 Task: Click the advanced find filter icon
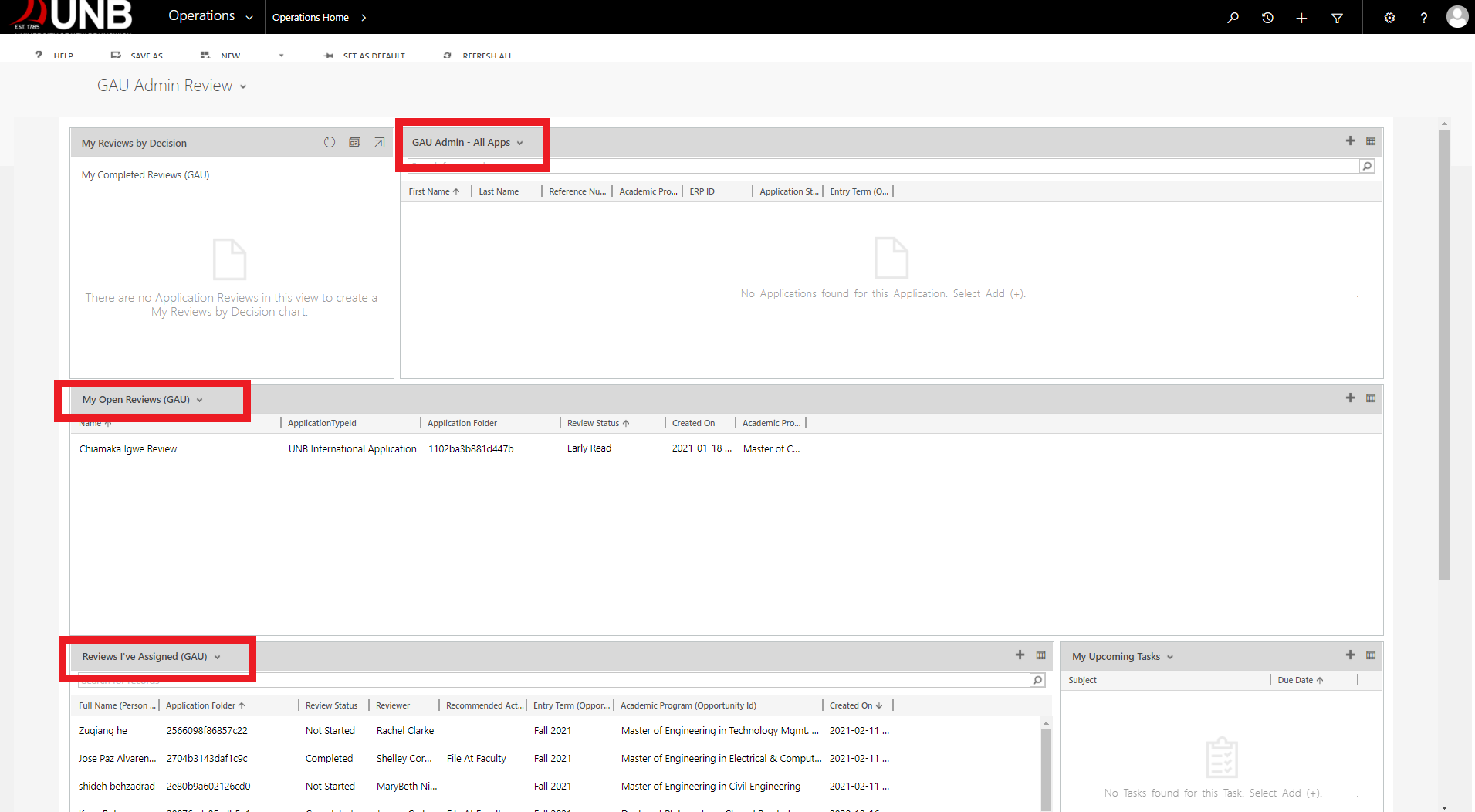click(1337, 17)
